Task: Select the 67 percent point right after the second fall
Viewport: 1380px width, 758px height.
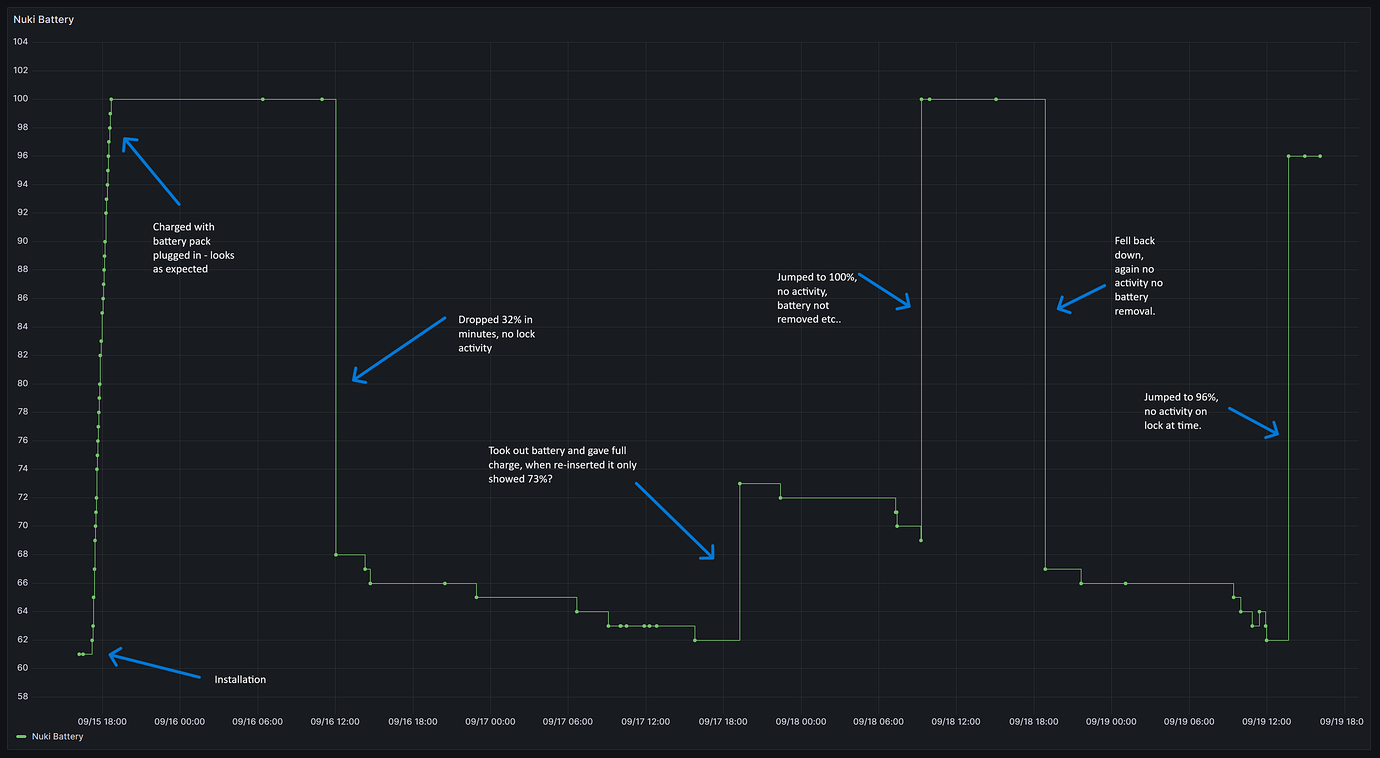Action: coord(1045,569)
